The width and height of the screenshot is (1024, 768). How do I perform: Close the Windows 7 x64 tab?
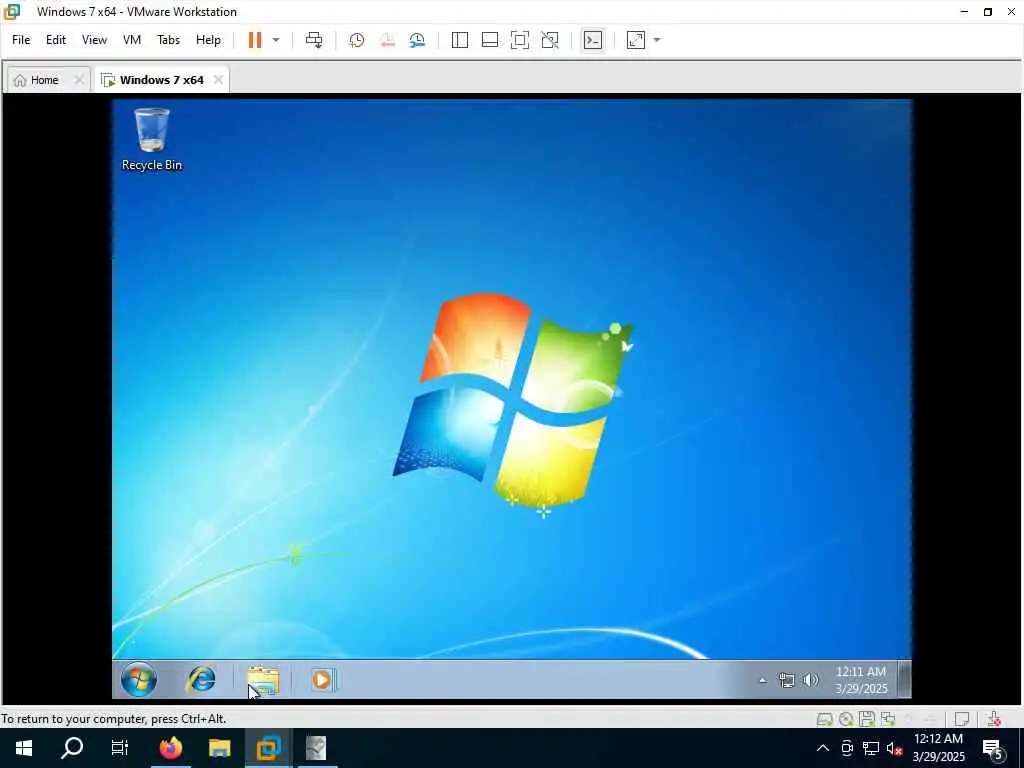click(x=218, y=80)
